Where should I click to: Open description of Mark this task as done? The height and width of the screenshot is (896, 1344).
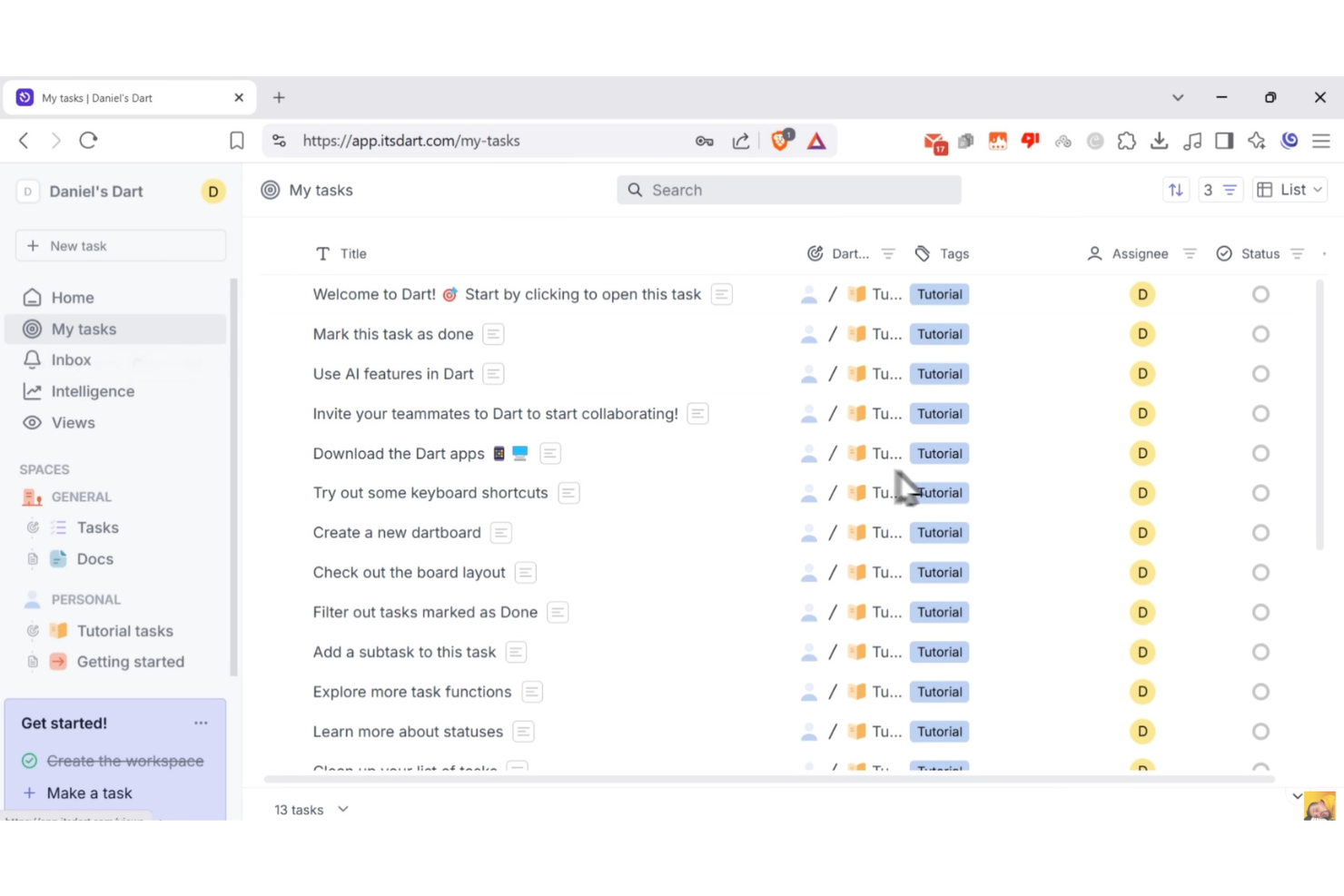493,334
